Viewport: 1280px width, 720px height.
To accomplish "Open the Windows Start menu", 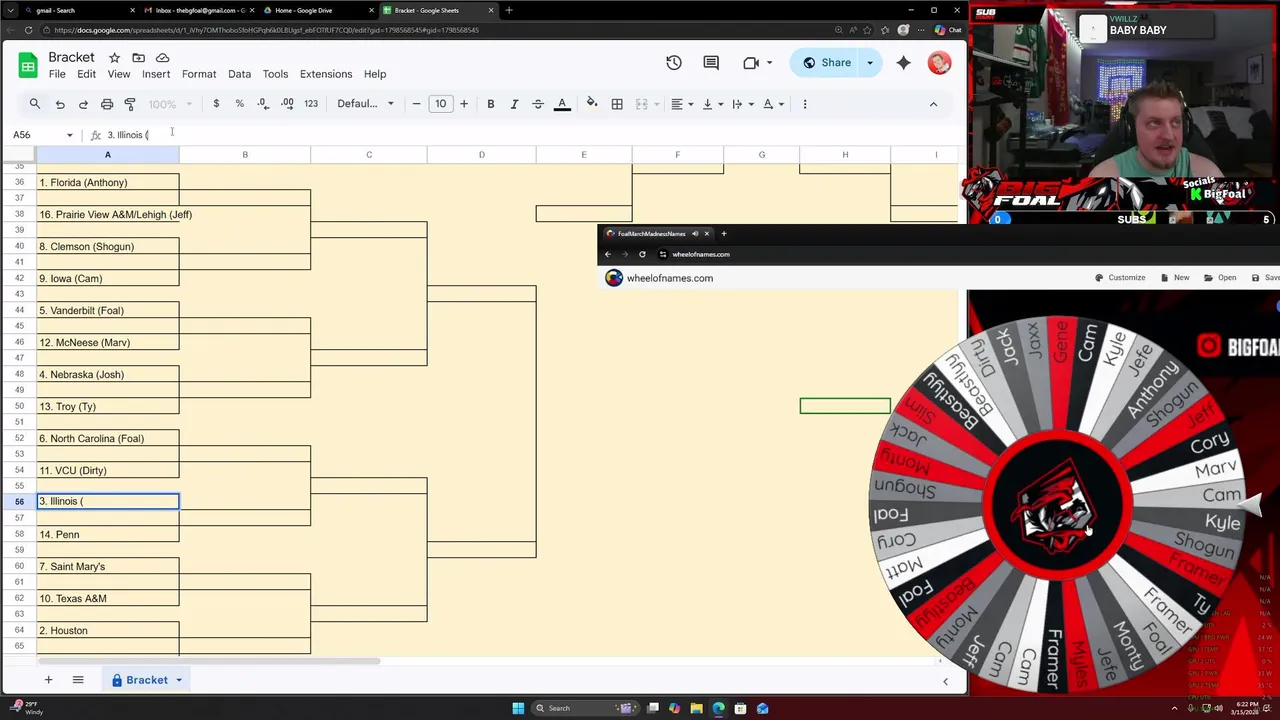I will [x=518, y=708].
